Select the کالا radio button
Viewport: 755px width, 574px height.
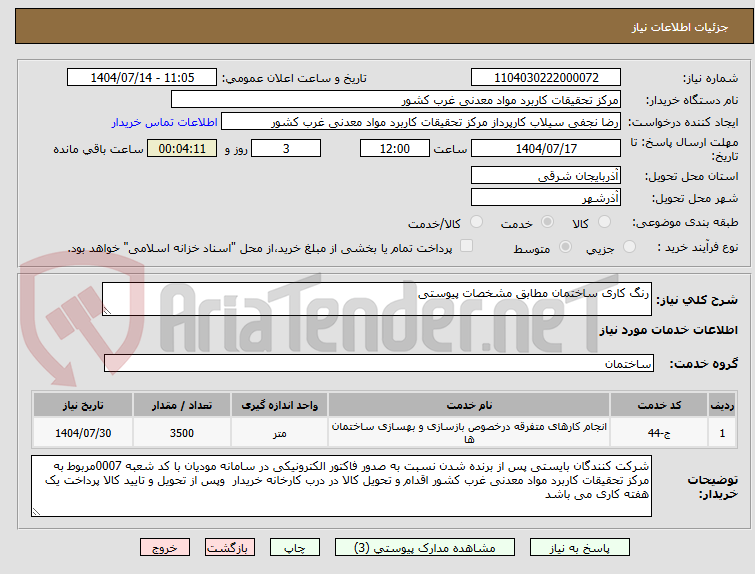[x=604, y=222]
